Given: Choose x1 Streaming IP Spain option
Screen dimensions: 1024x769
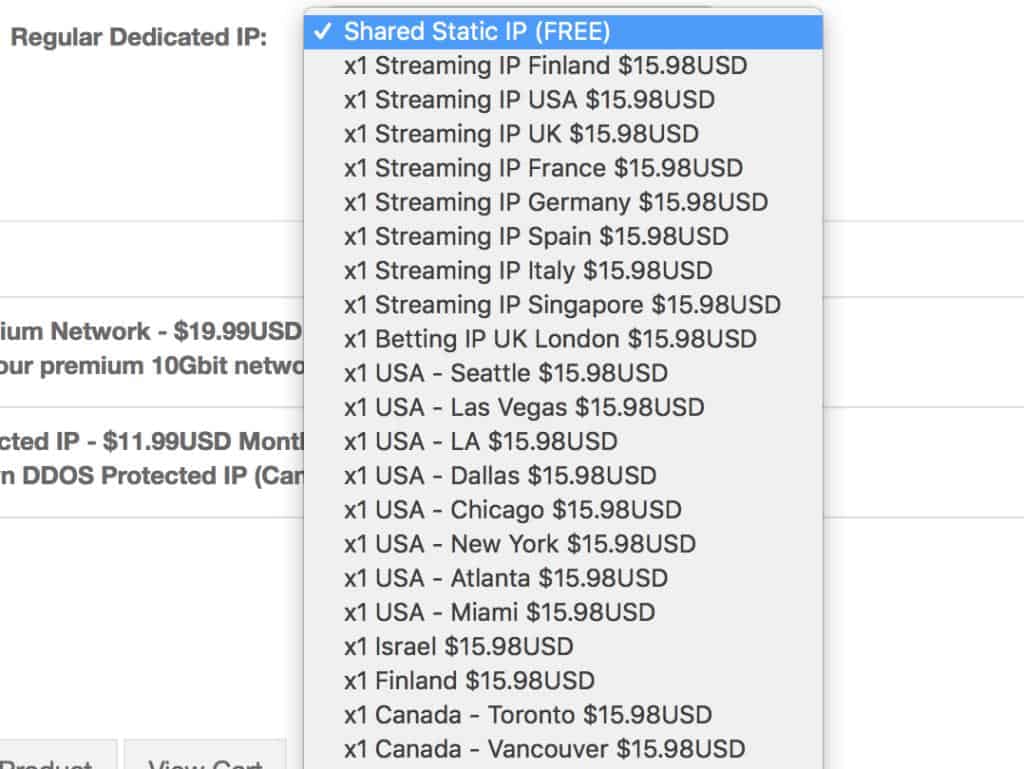Looking at the screenshot, I should [563, 236].
